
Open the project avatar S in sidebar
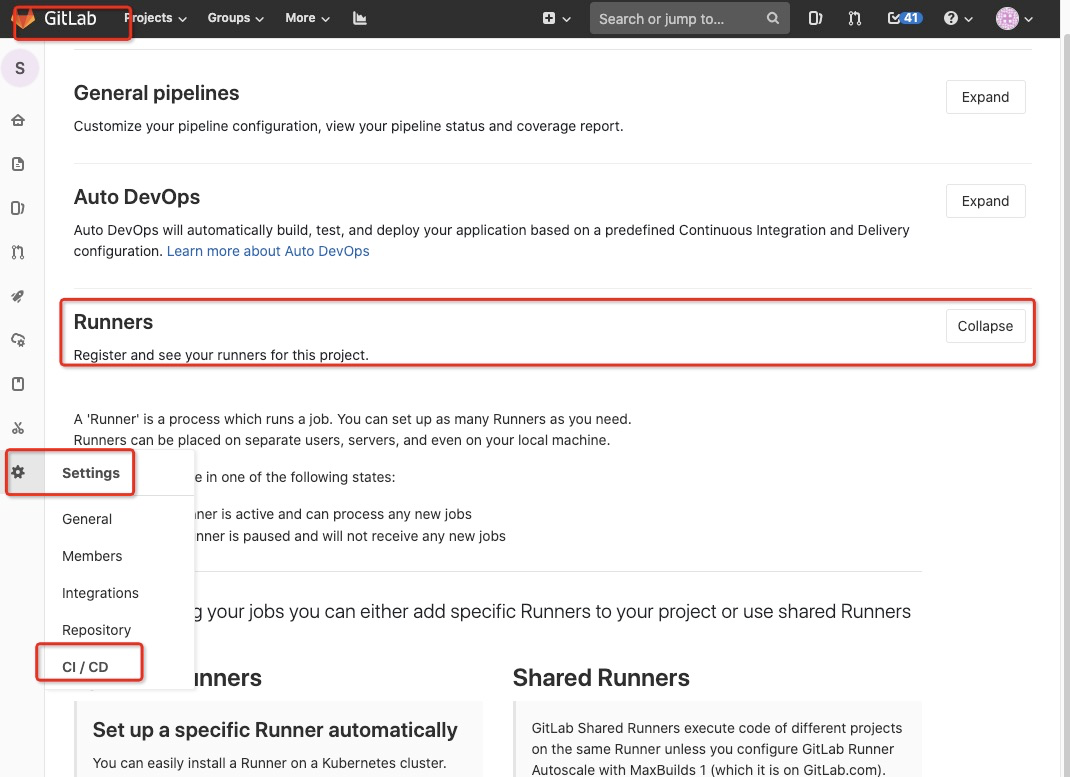(x=20, y=68)
